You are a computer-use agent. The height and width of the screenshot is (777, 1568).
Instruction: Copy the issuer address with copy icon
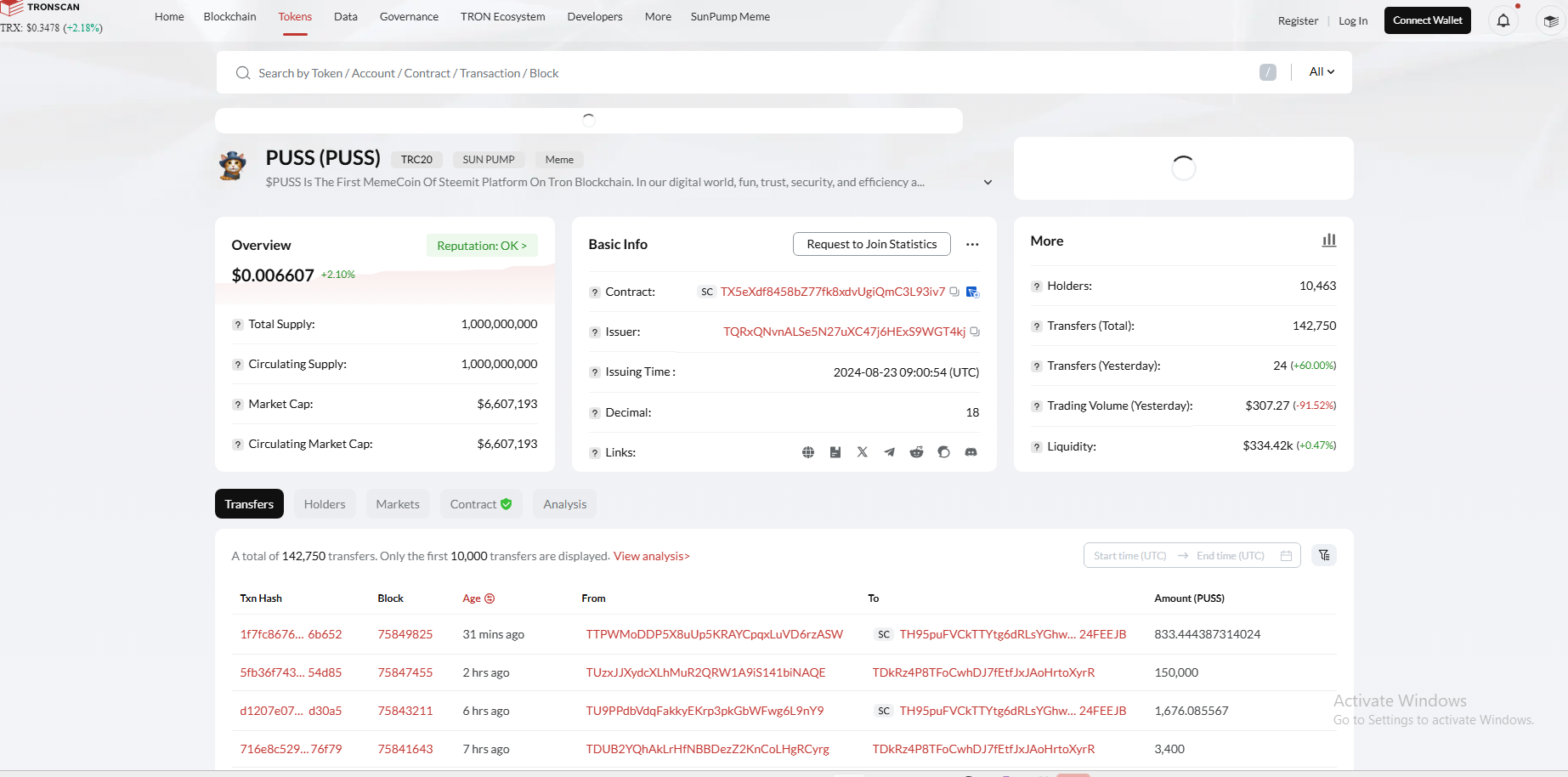(x=975, y=332)
